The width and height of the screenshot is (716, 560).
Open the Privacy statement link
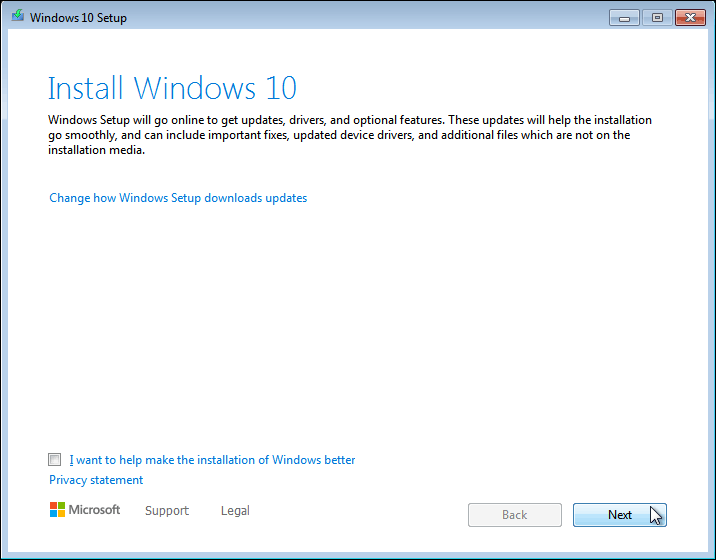[96, 480]
